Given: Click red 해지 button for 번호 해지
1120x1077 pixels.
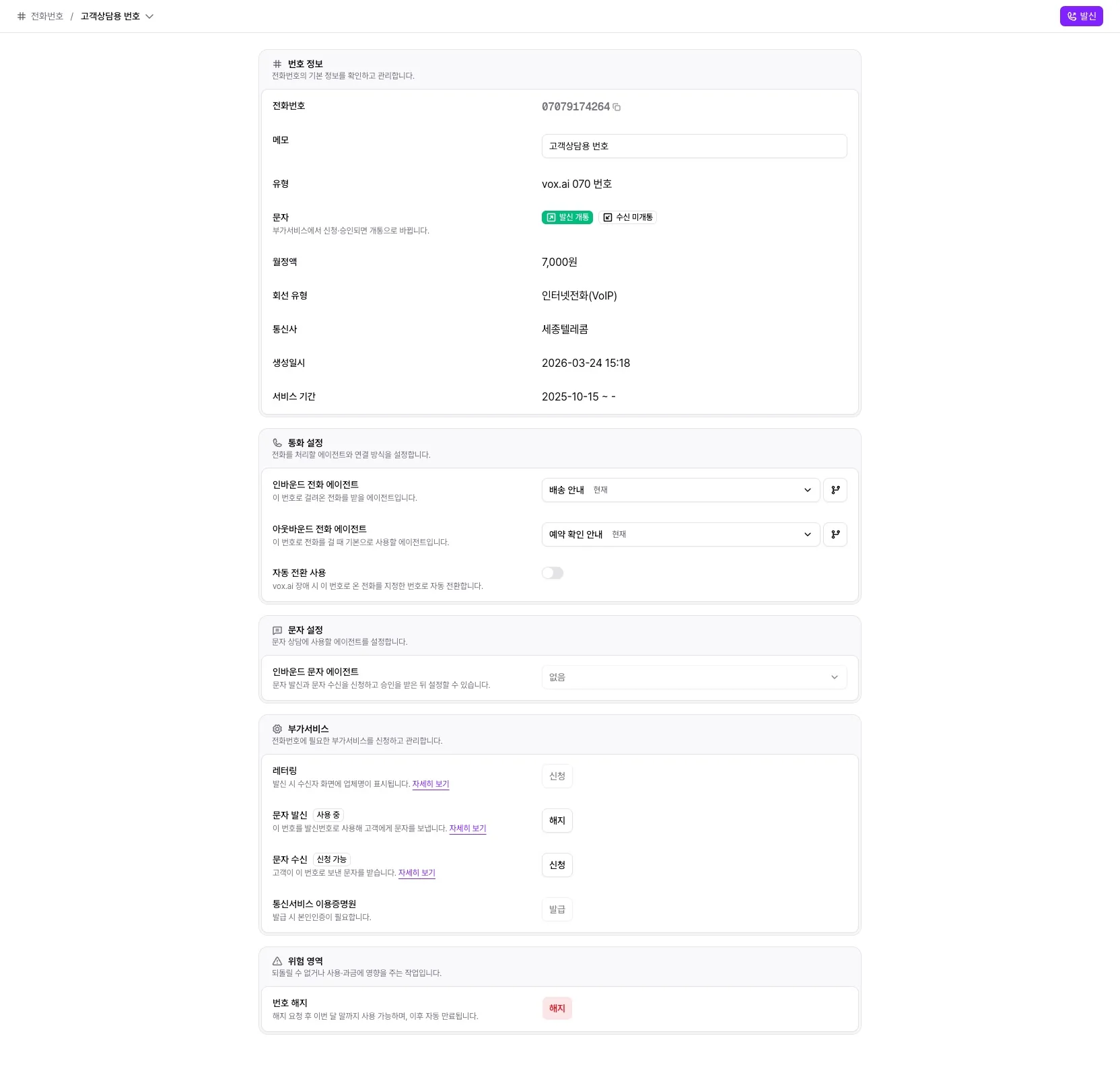Looking at the screenshot, I should click(557, 1008).
